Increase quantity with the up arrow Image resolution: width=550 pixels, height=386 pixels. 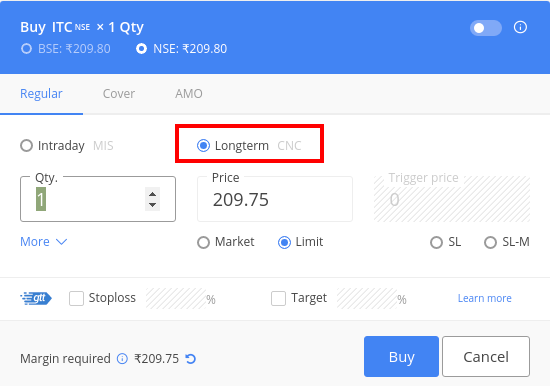click(152, 194)
